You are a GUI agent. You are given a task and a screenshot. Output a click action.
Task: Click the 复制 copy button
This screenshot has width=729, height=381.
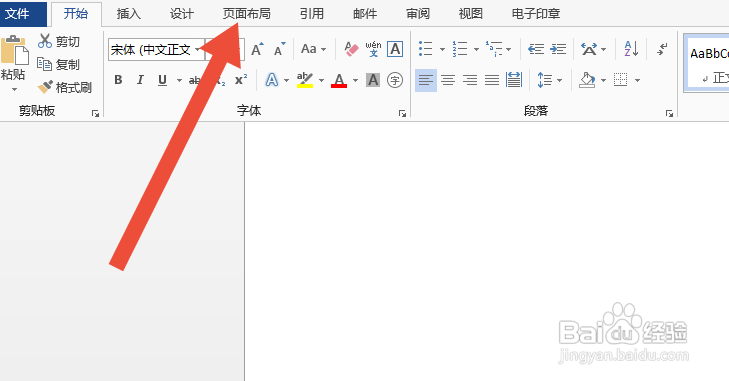pos(59,64)
